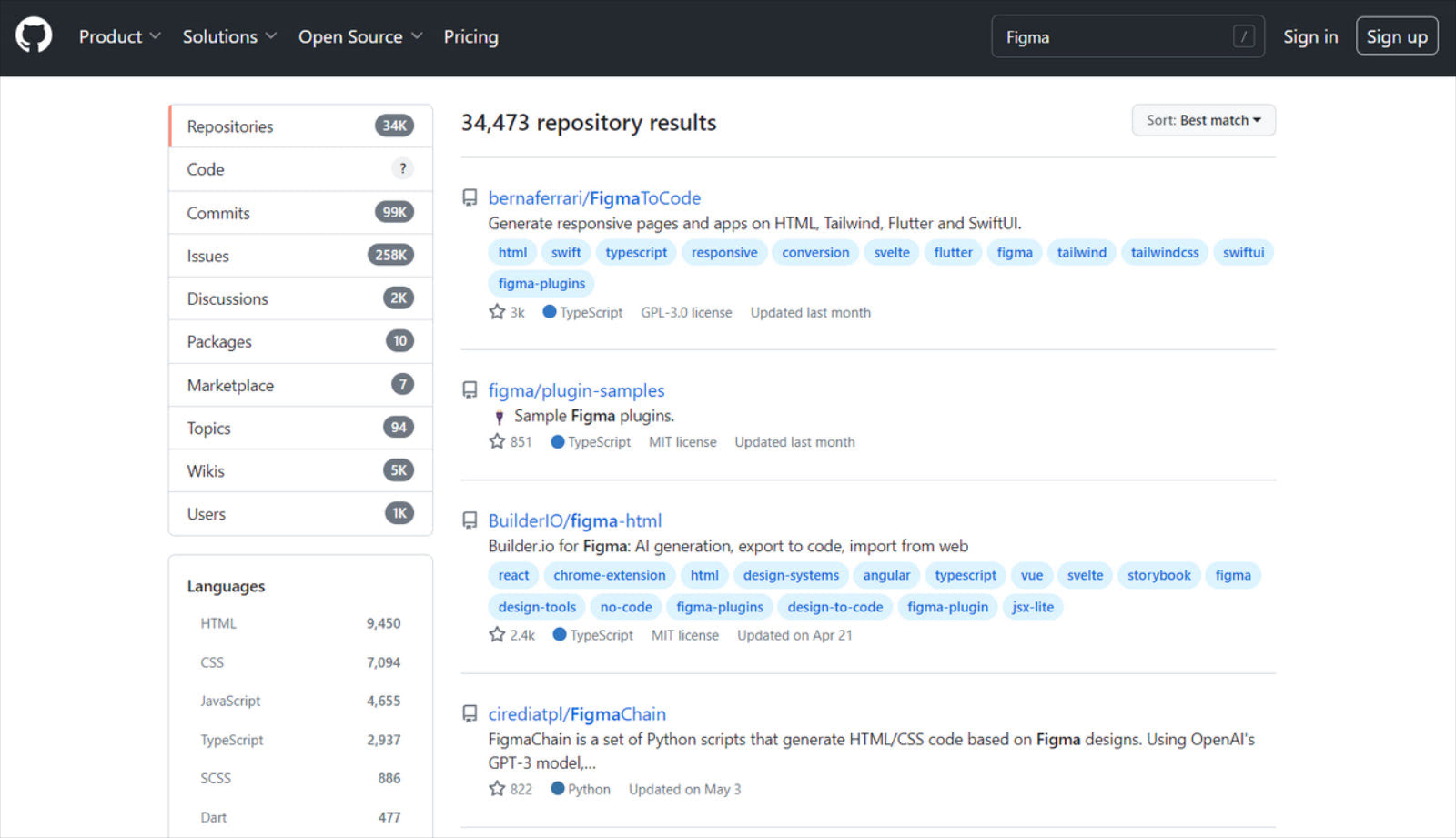The image size is (1456, 838).
Task: Focus the search field containing Figma
Action: [1127, 36]
